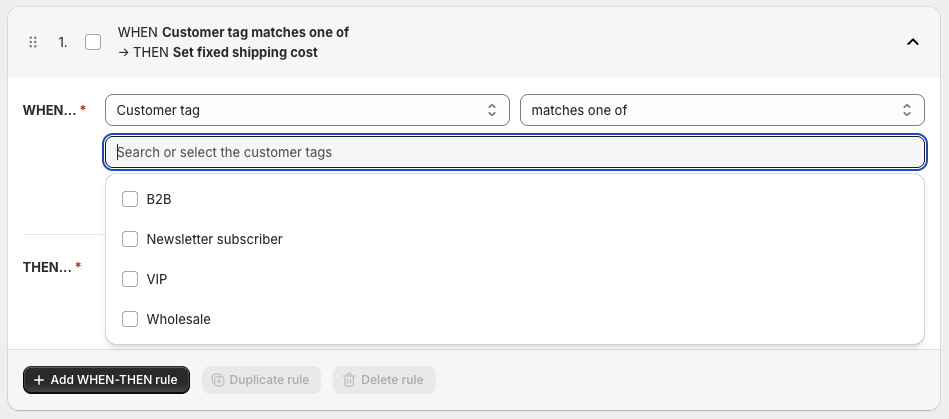This screenshot has height=419, width=949.
Task: Click the trash icon beside Delete rule
Action: pyautogui.click(x=349, y=380)
